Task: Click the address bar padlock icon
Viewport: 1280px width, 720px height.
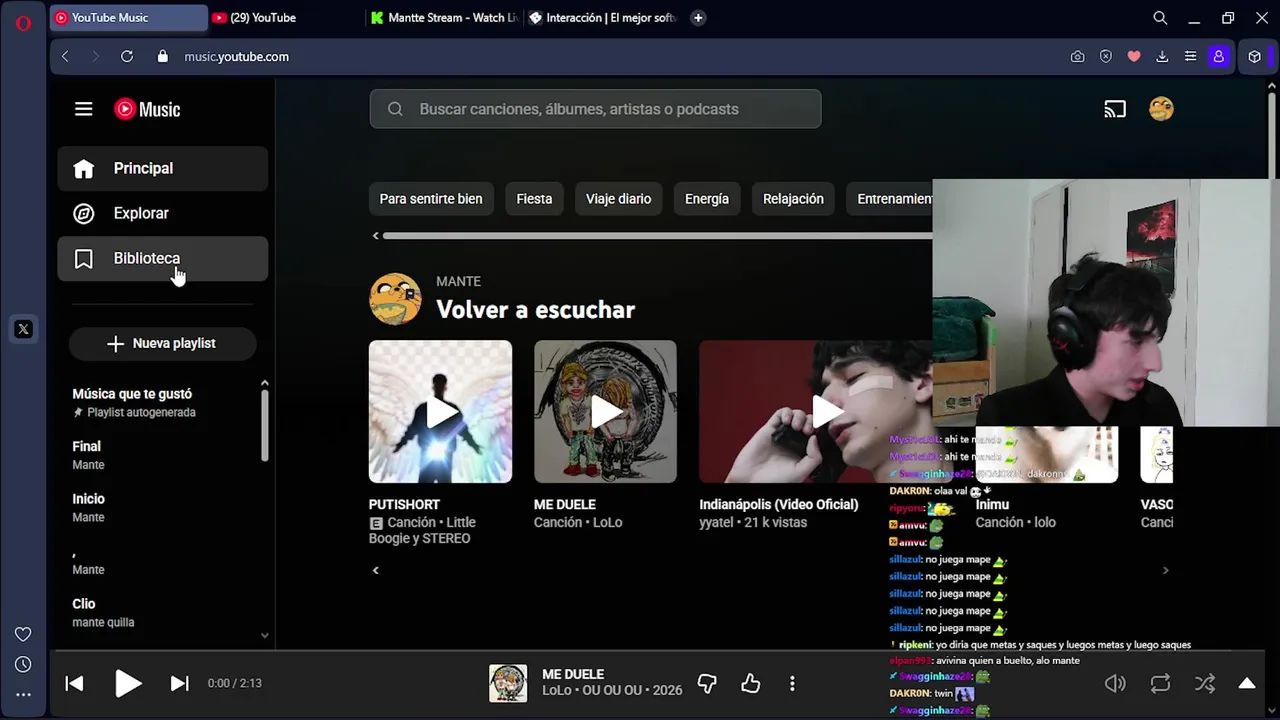Action: [x=163, y=57]
